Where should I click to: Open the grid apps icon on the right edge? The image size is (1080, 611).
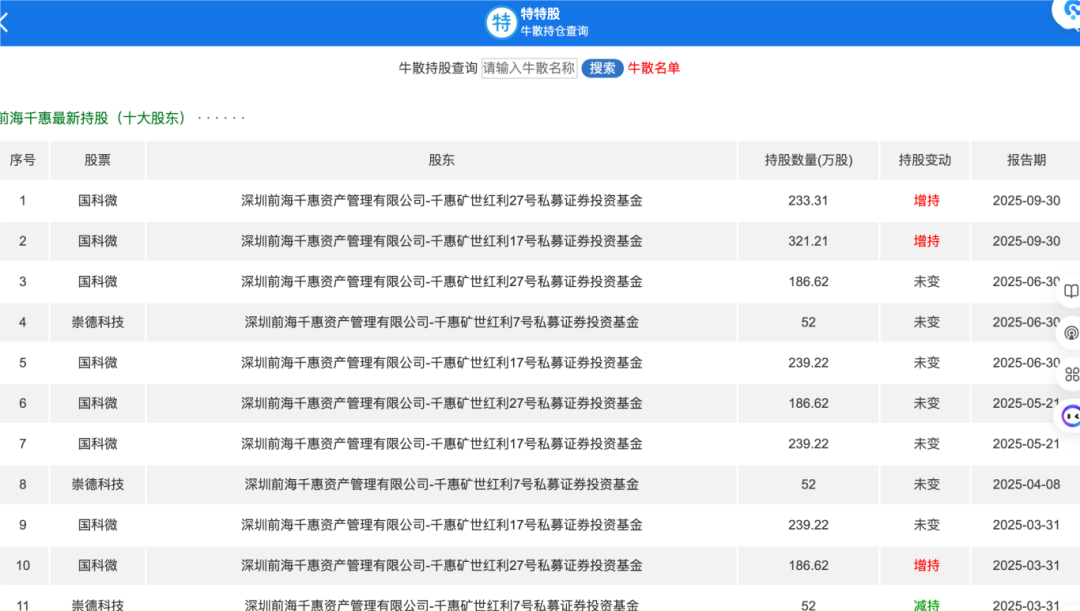[x=1072, y=375]
